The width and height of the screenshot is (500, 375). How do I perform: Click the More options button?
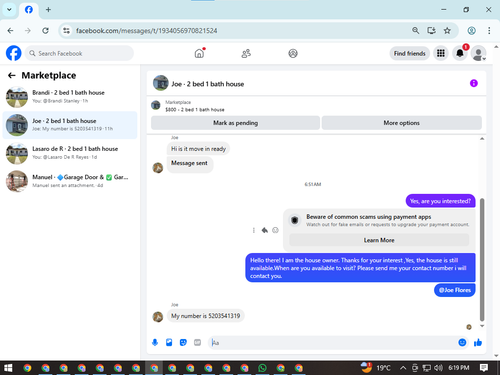401,123
